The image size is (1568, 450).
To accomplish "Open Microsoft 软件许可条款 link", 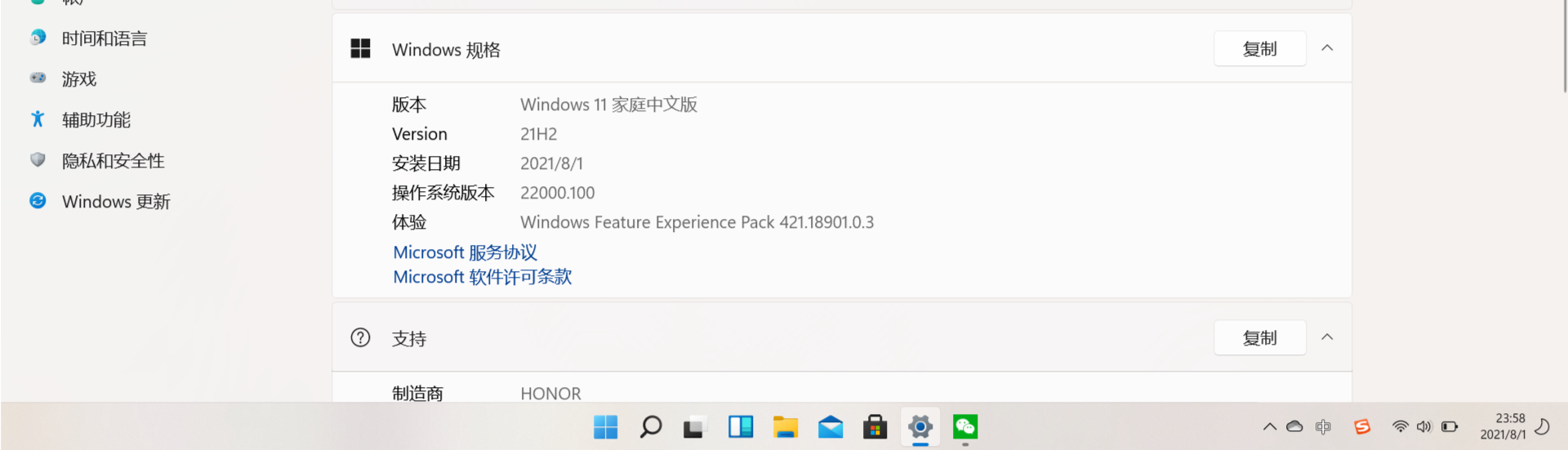I will click(482, 277).
